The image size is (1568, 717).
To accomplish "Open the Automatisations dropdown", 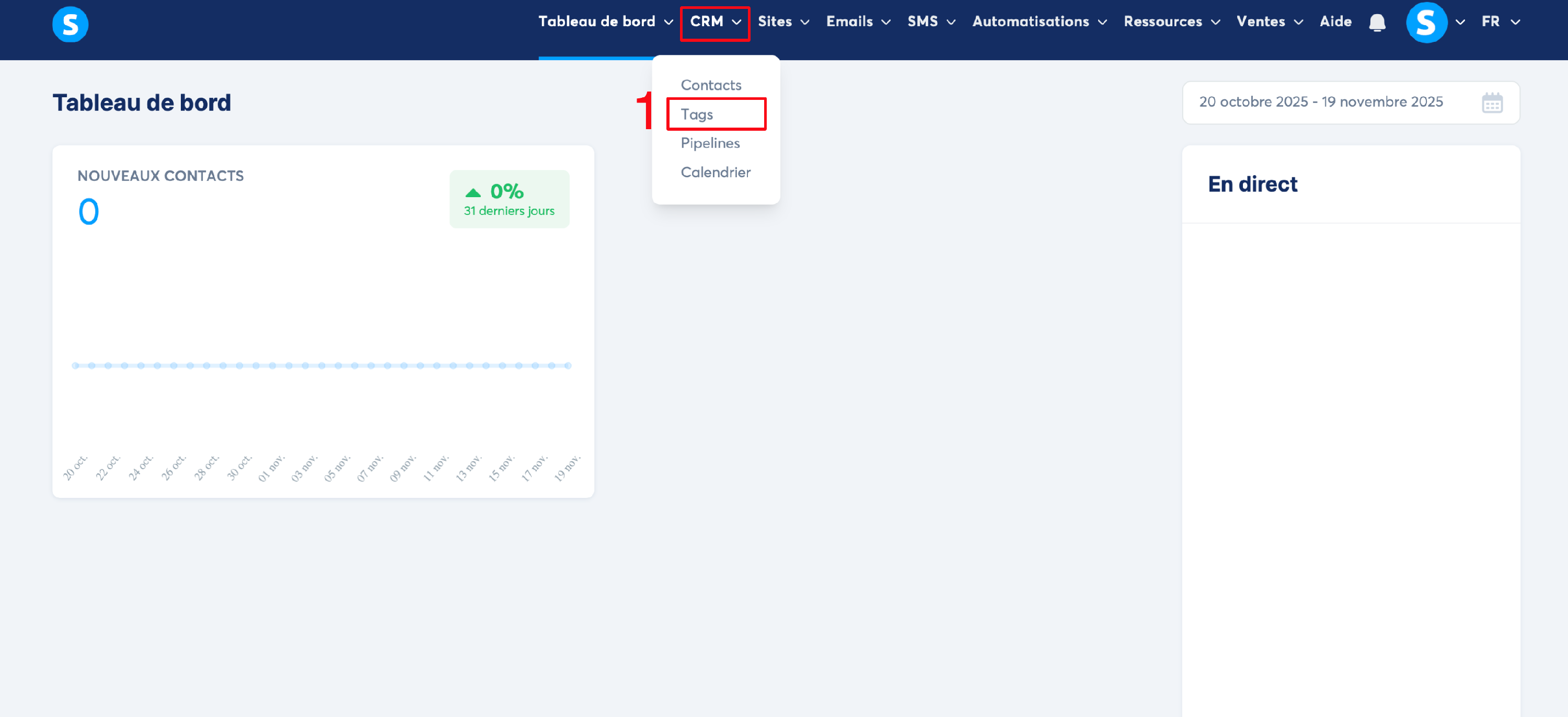I will click(x=1039, y=21).
